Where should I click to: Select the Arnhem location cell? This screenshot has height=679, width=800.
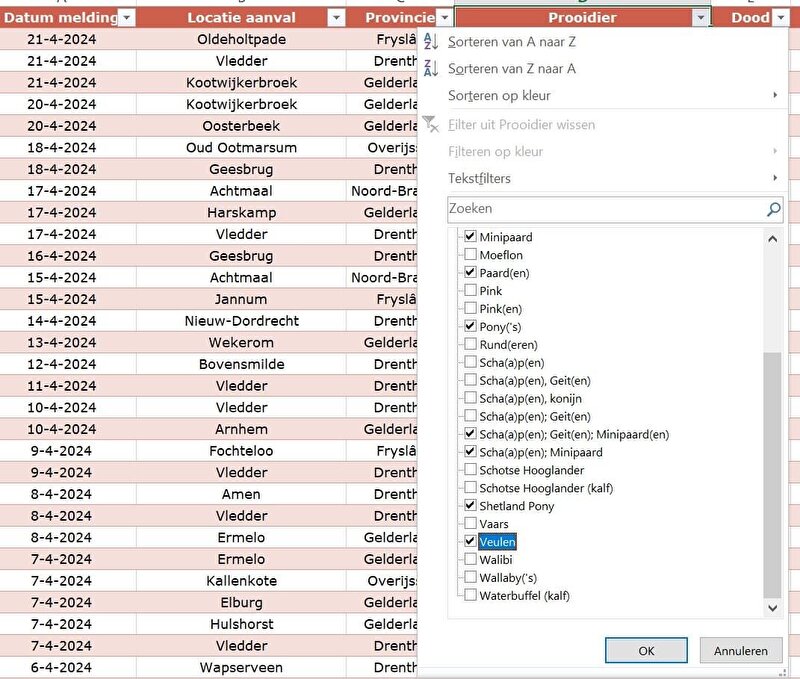point(241,429)
